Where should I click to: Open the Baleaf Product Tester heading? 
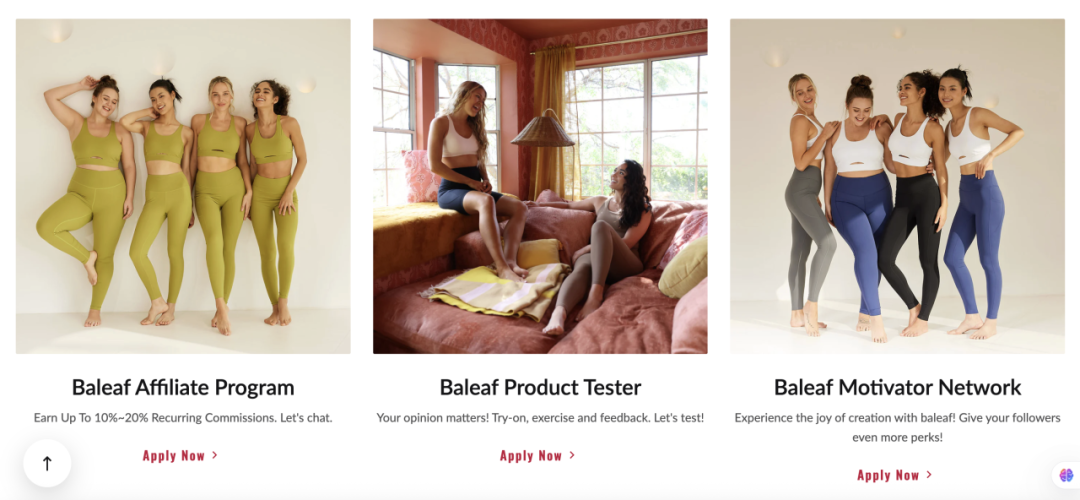click(540, 387)
